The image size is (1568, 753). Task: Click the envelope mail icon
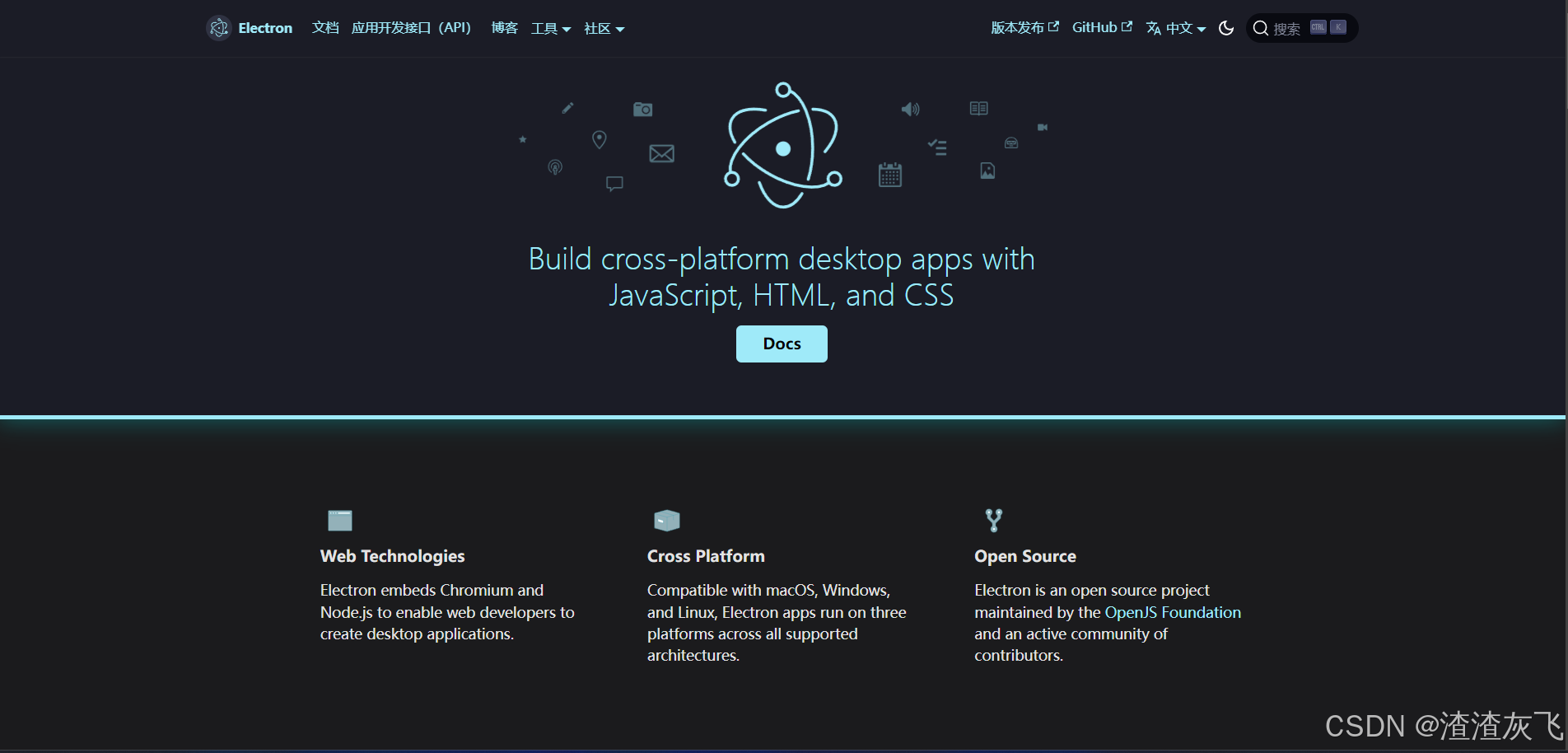click(x=662, y=153)
